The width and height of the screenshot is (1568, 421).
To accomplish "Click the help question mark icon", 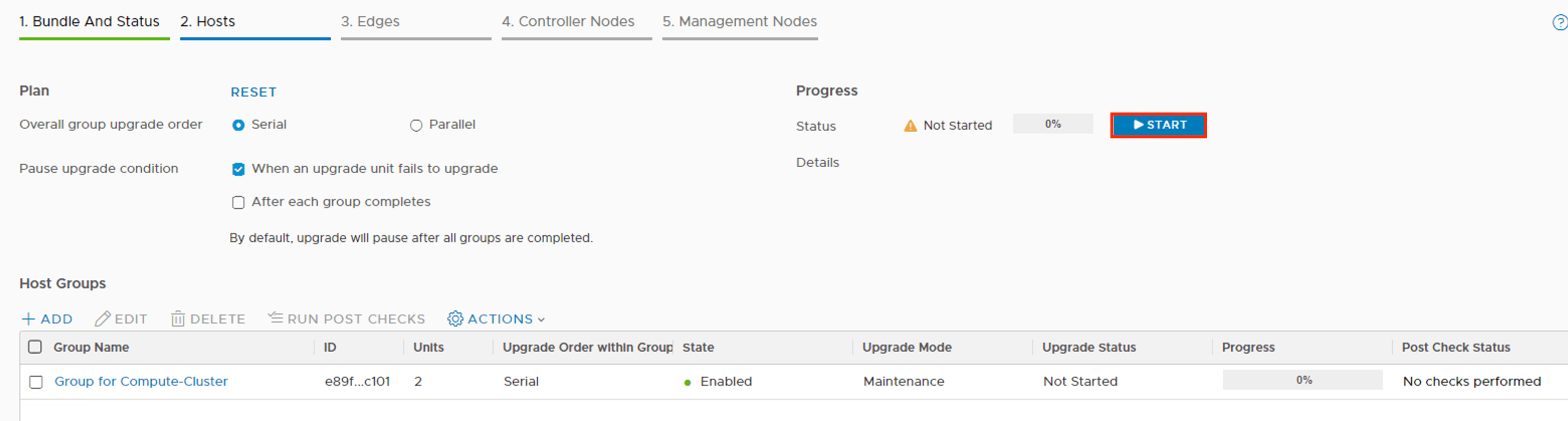I will click(1560, 23).
